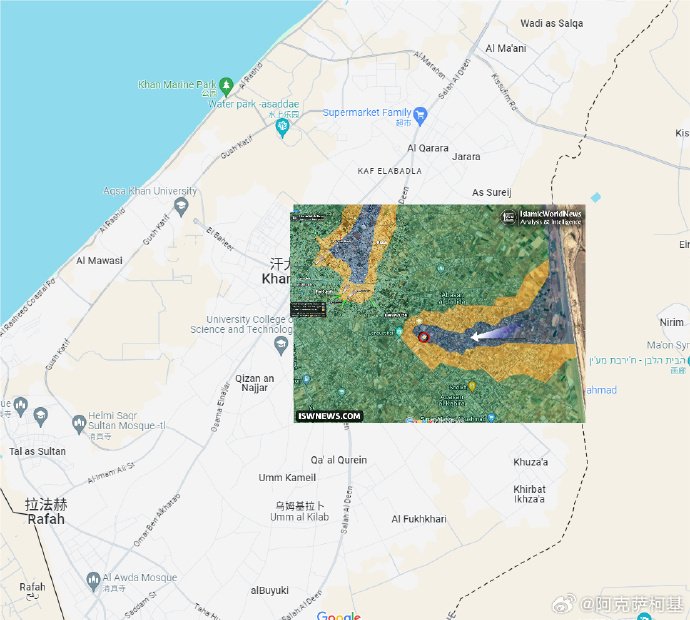Click the white arrow on the overlay map
Screen dimensions: 690x620
click(x=496, y=332)
